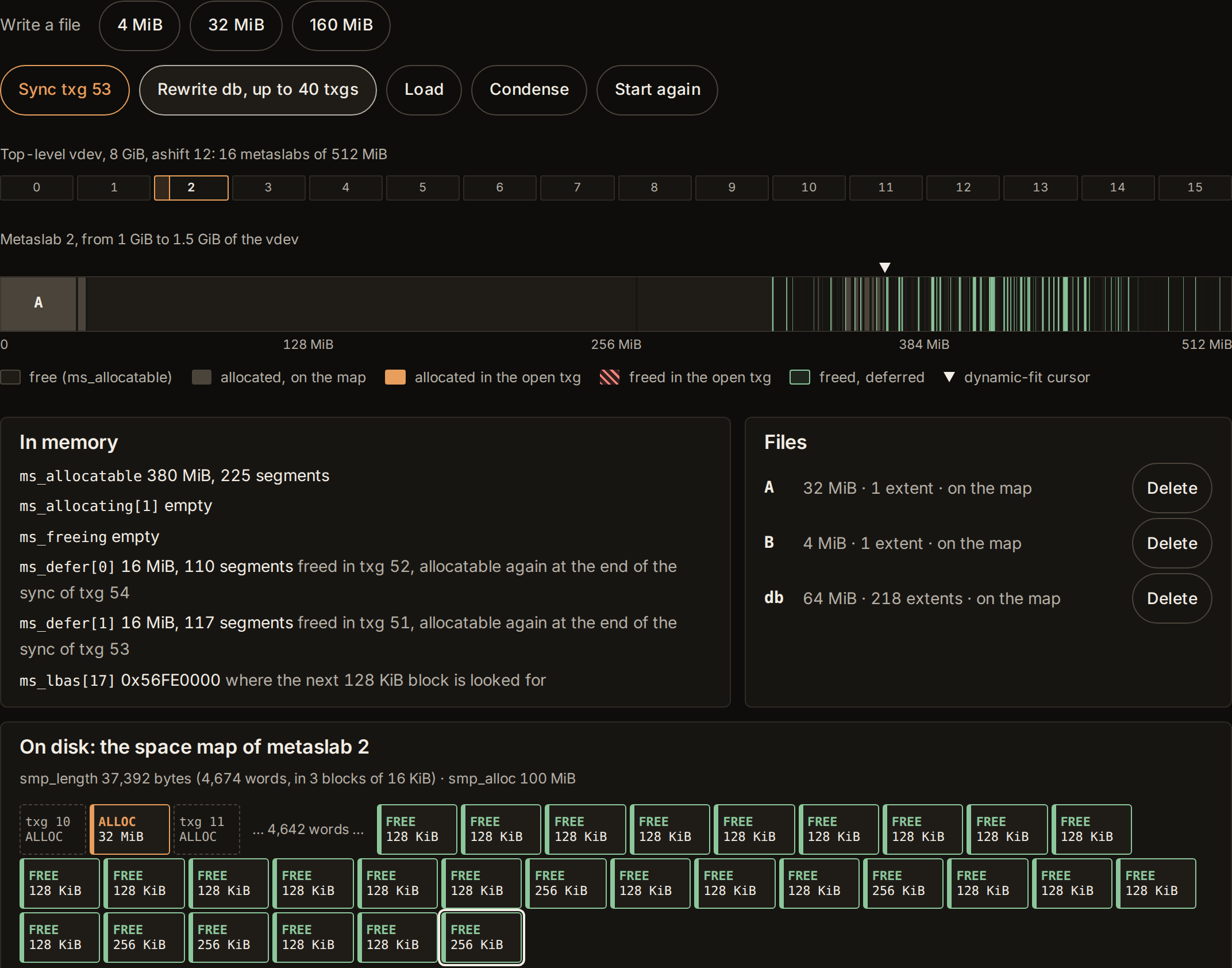The image size is (1232, 968).
Task: Click file A's segment in the metaslab bar
Action: [x=38, y=304]
